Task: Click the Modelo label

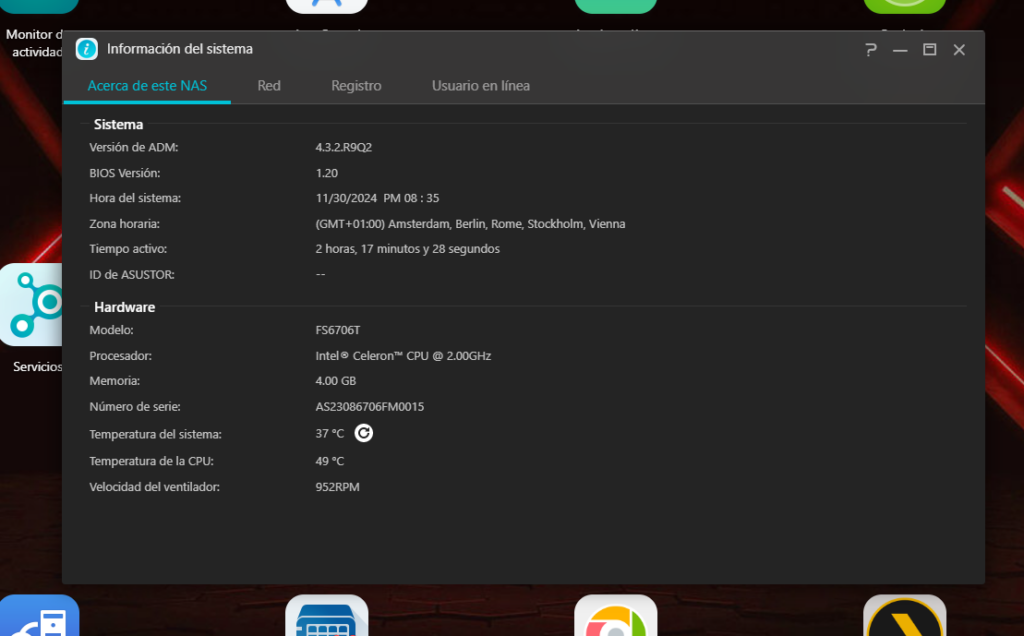Action: pyautogui.click(x=112, y=330)
